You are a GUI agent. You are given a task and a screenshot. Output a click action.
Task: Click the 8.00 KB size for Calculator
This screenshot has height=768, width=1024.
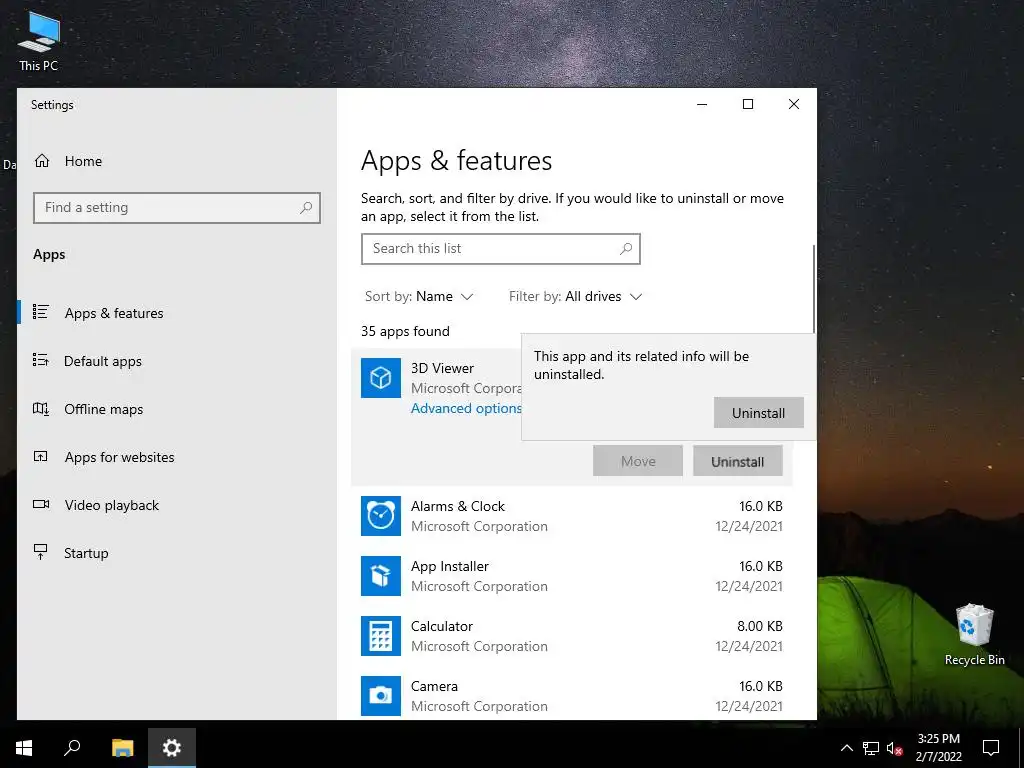(x=760, y=626)
